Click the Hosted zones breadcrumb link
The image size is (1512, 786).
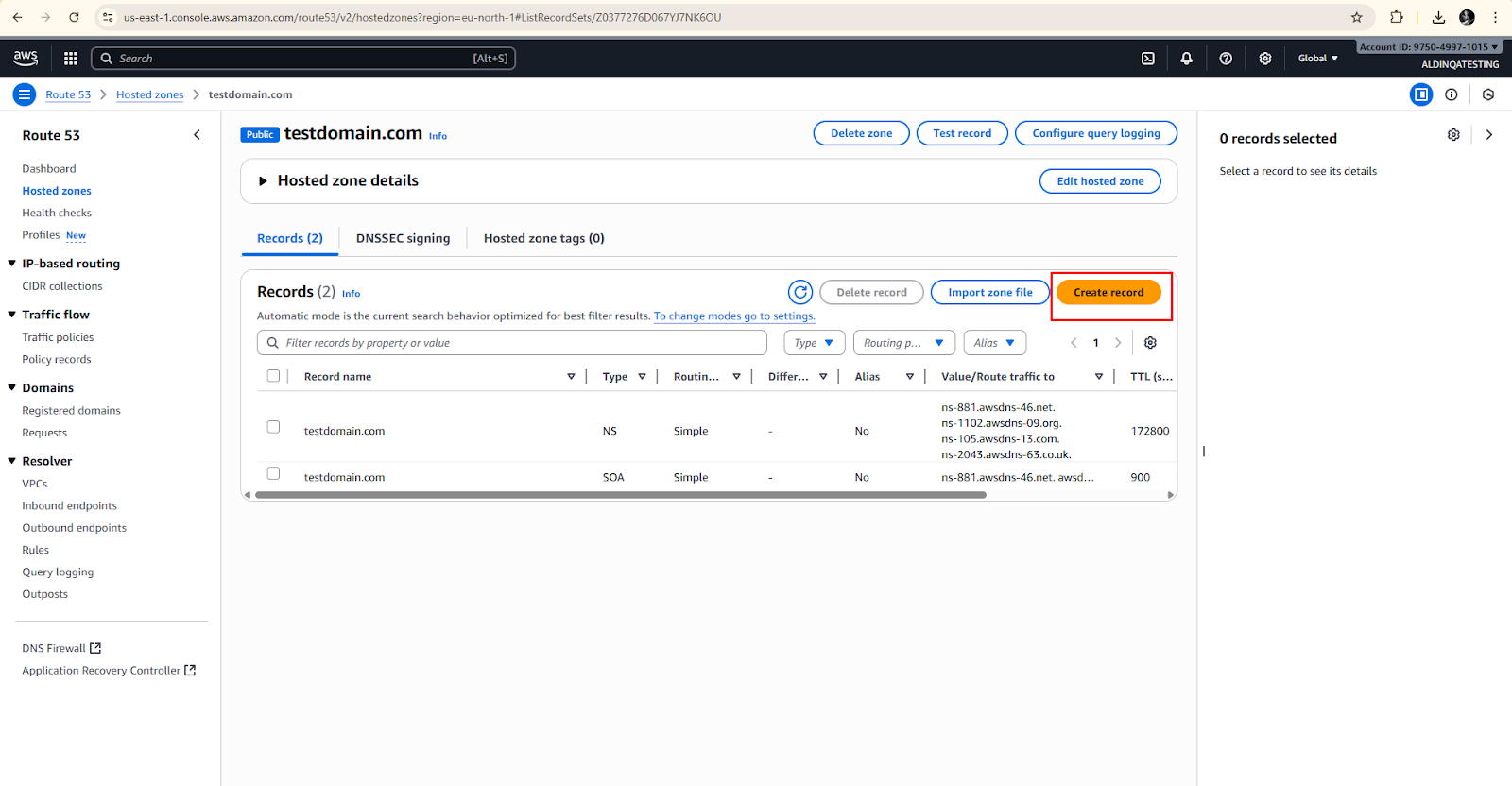coord(149,94)
